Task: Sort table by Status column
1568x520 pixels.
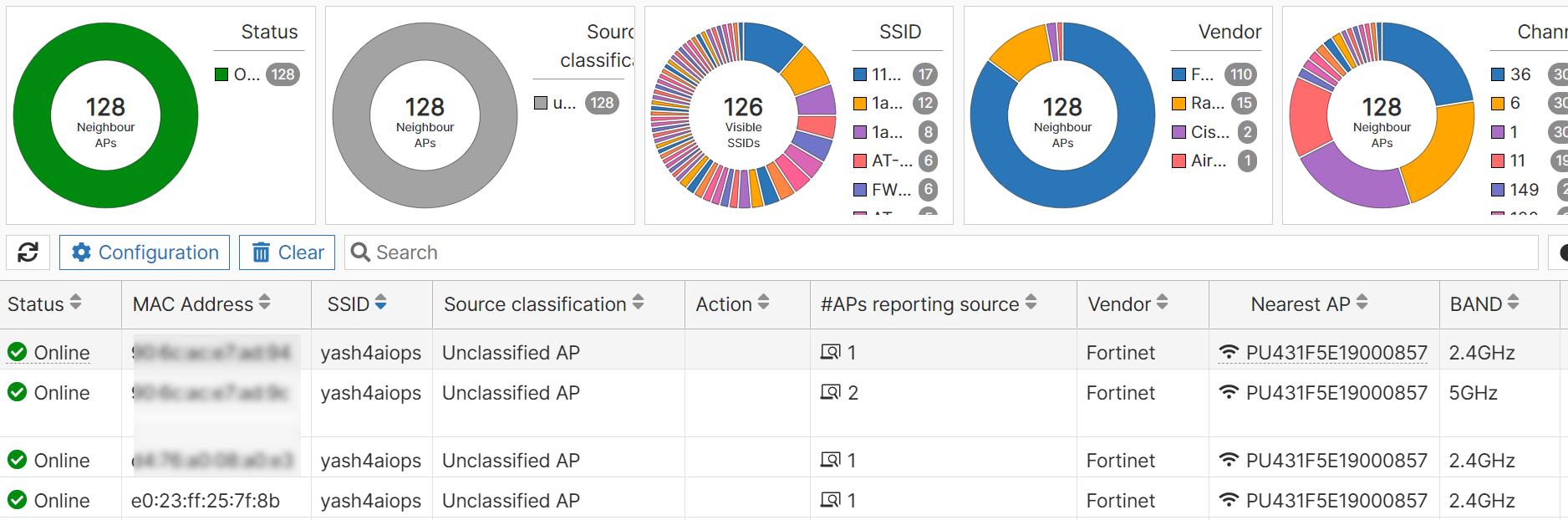Action: [76, 303]
